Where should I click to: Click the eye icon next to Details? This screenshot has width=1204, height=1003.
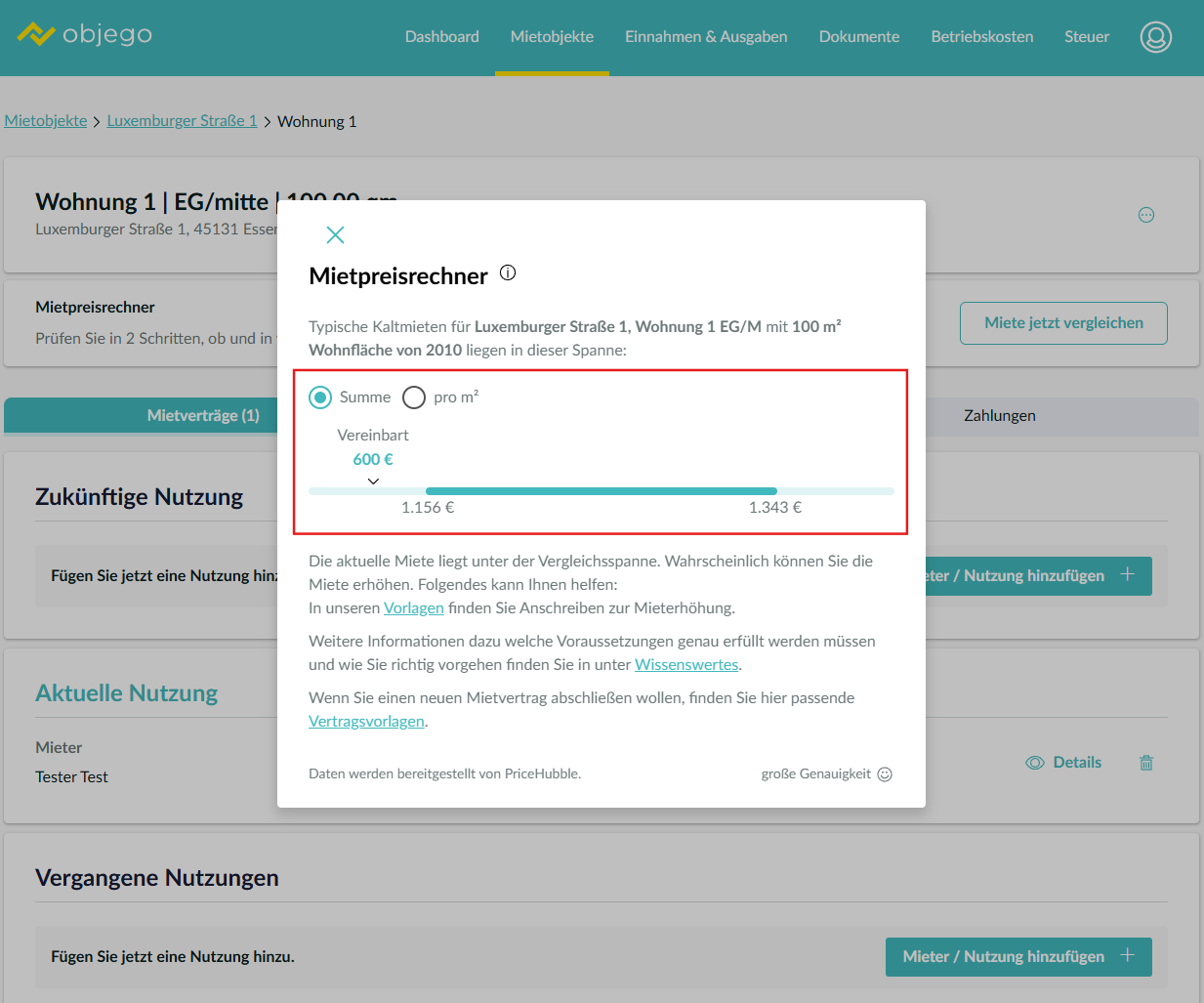(x=1035, y=763)
